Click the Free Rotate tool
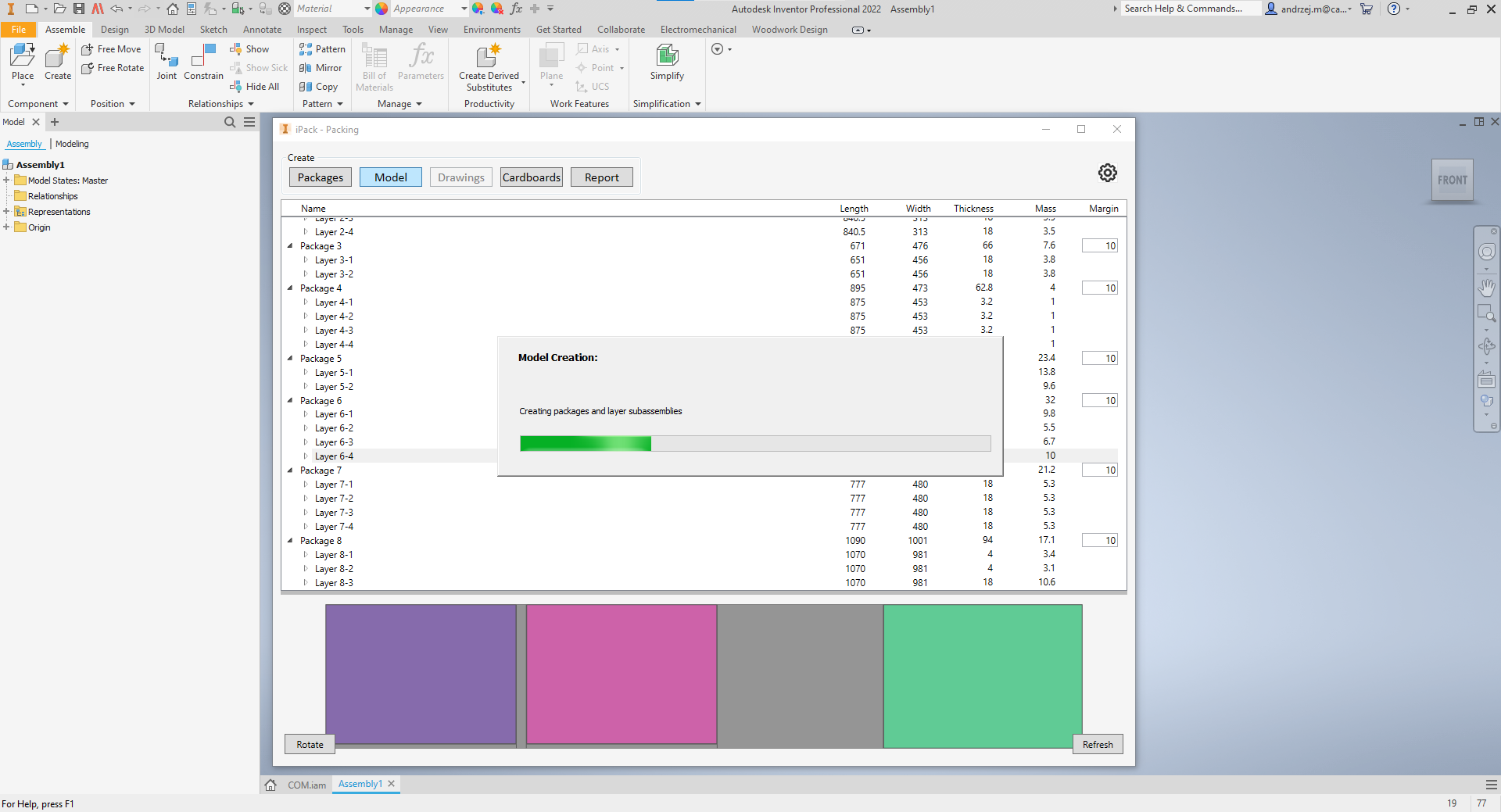Screen dimensions: 1501x812 (113, 68)
